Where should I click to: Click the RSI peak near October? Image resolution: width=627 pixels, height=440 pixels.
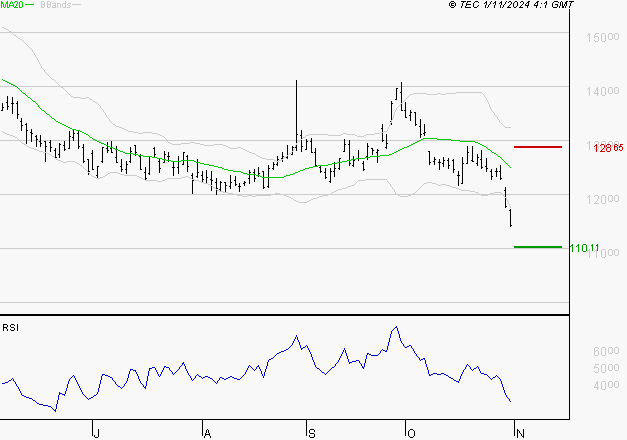click(x=396, y=328)
